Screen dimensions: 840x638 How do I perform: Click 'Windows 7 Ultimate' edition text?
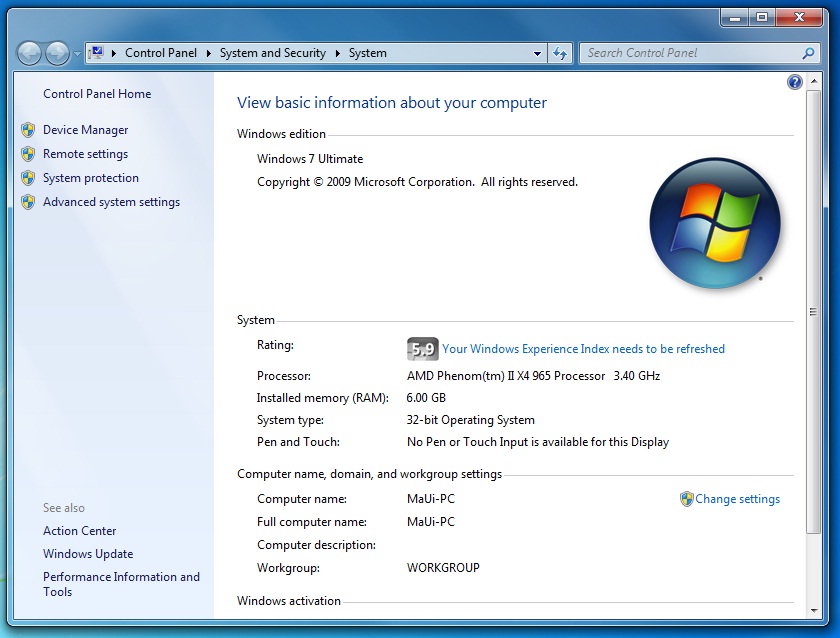pos(310,159)
